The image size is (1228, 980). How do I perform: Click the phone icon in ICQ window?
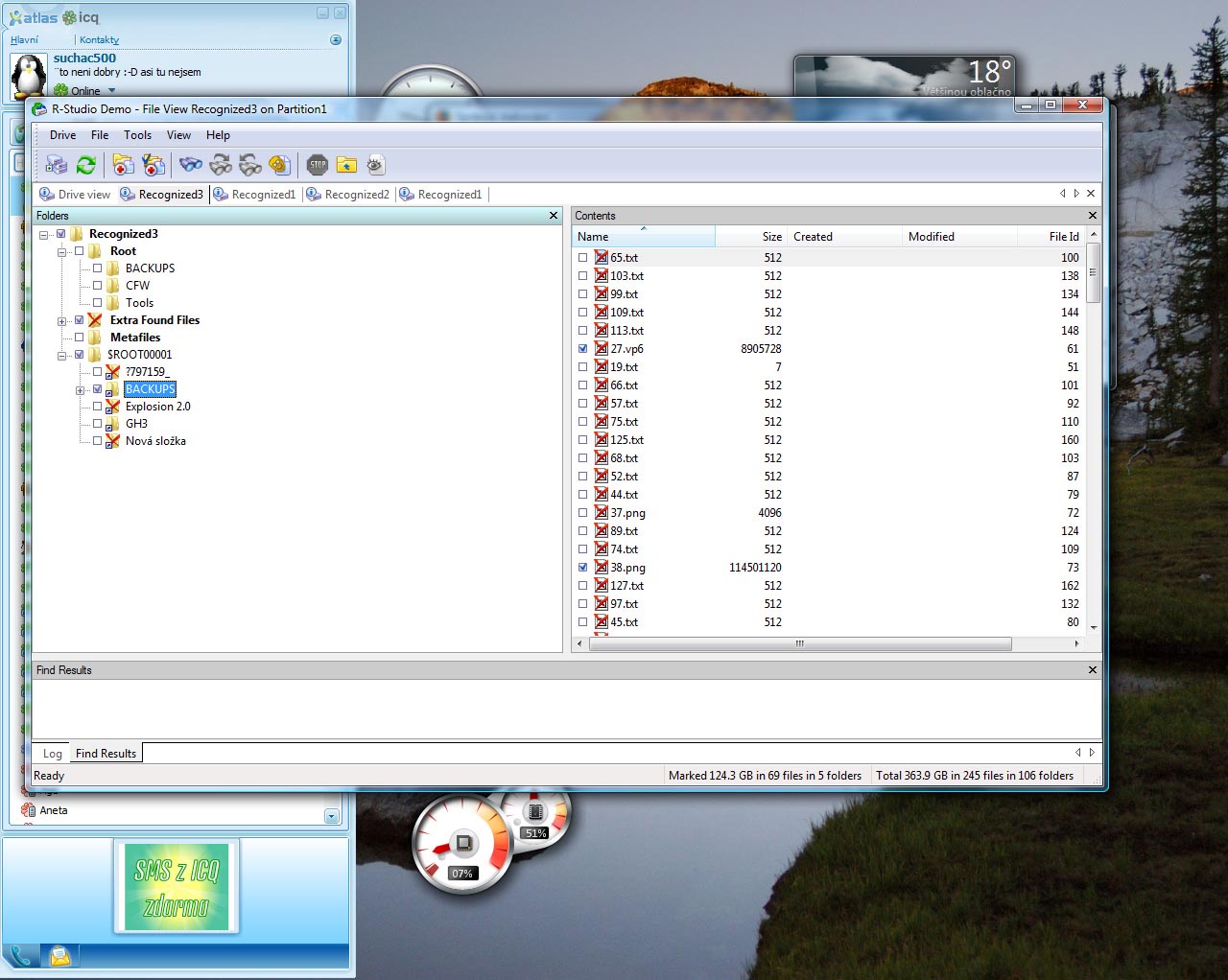[x=21, y=955]
